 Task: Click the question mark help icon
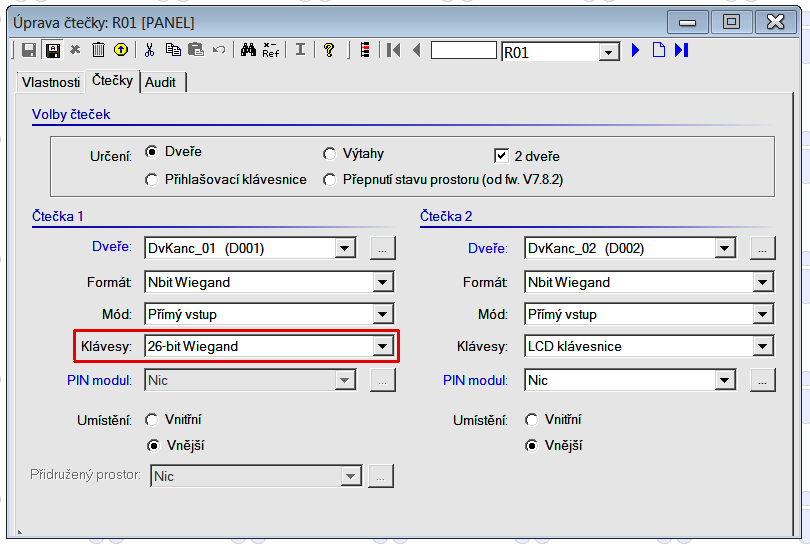click(x=328, y=50)
